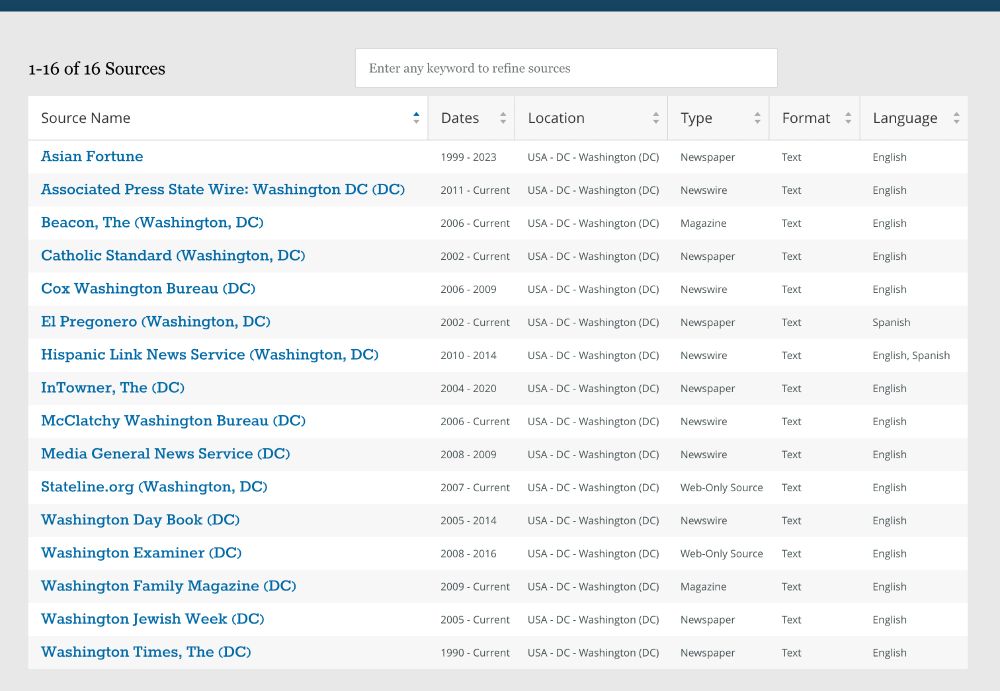The image size is (1000, 691).
Task: Click 'Web-Only Source' in Washington Examiner row
Action: 721,554
